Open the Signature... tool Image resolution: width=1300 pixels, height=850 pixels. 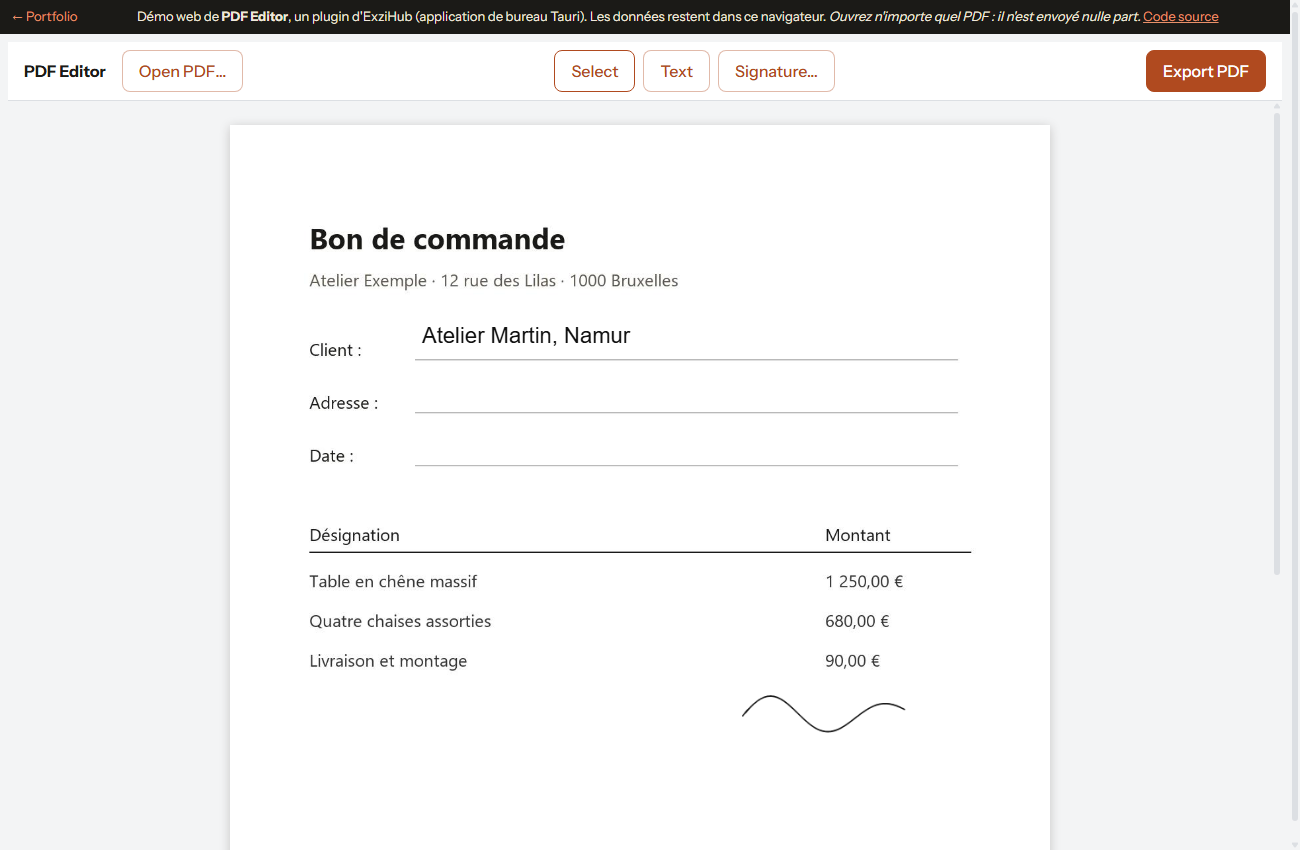tap(776, 71)
